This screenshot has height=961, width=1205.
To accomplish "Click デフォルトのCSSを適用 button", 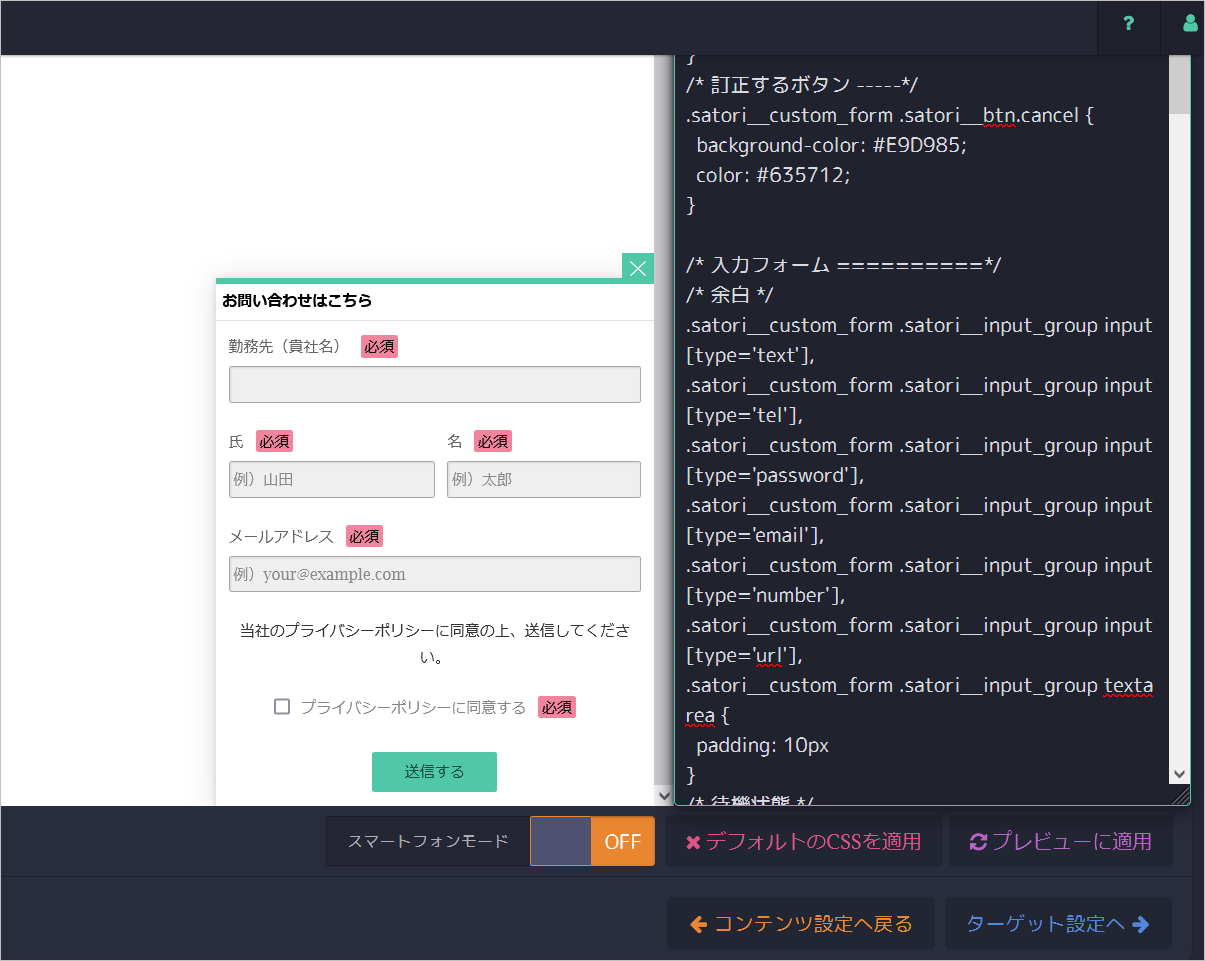I will click(x=803, y=841).
